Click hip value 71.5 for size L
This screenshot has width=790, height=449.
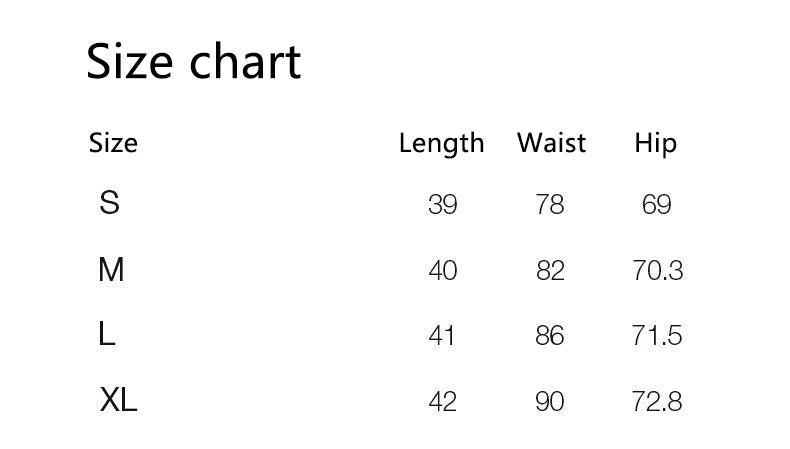tap(657, 336)
